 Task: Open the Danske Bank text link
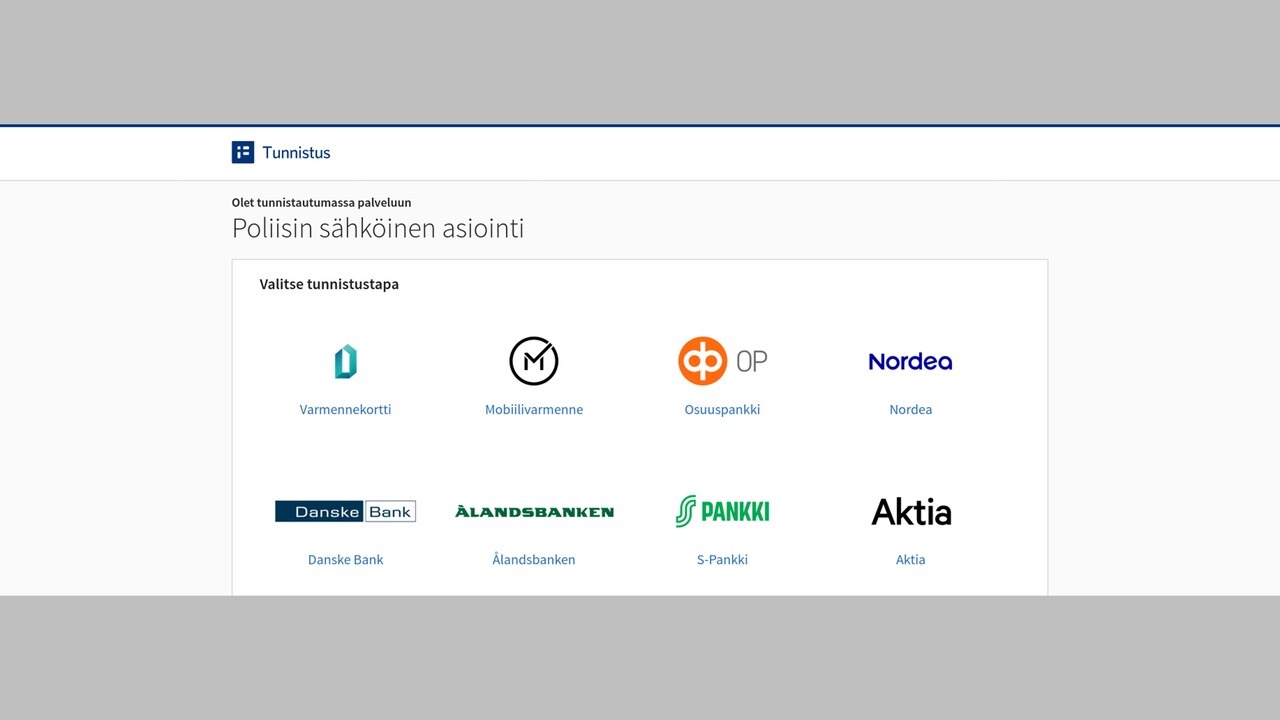pos(345,559)
